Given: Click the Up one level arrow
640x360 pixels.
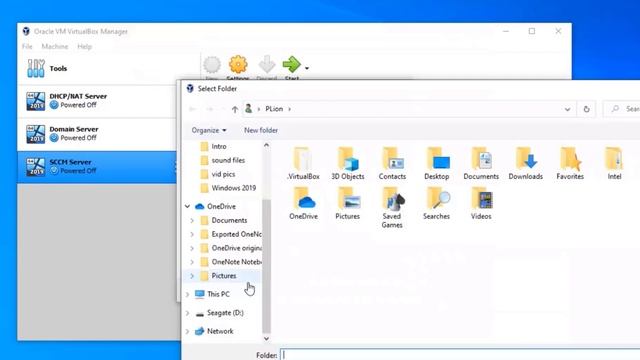Looking at the screenshot, I should tap(235, 109).
